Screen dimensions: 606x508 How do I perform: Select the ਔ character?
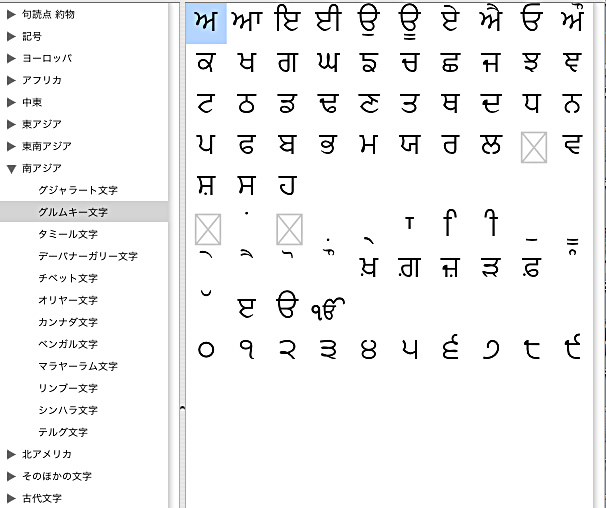click(x=572, y=18)
